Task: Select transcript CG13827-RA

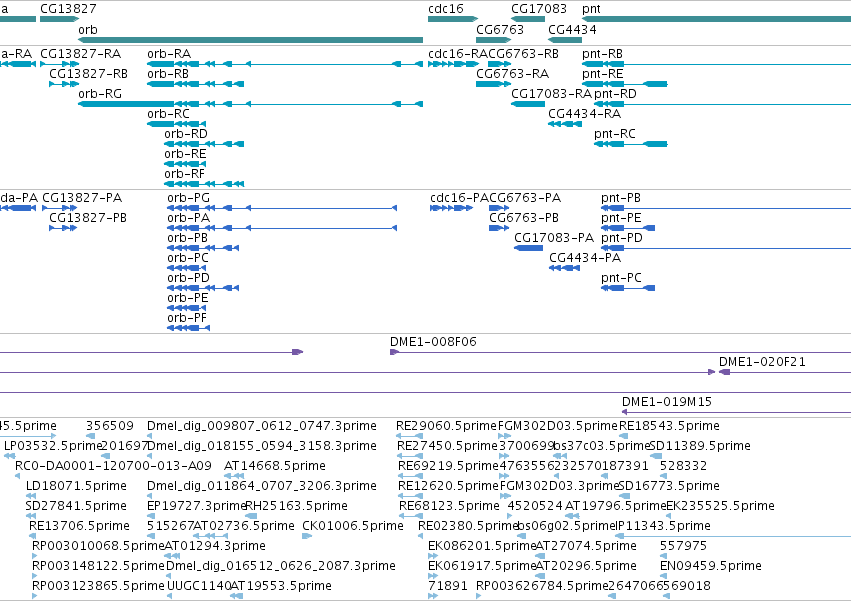Action: coord(80,54)
